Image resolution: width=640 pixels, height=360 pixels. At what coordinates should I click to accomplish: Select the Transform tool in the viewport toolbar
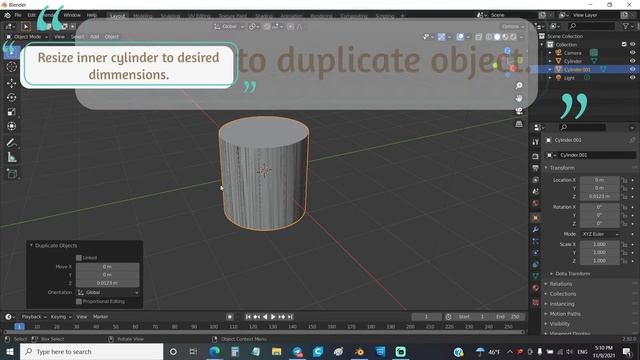11,126
